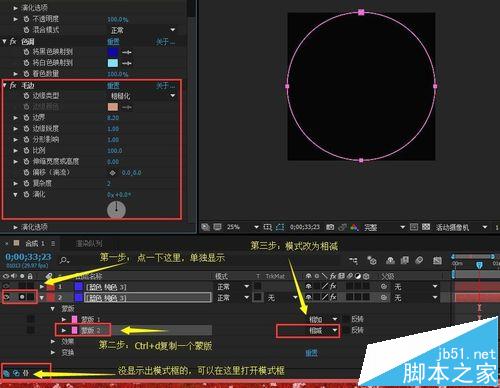
Task: Open 蒙版 1 mode dropdown showing 相加
Action: coord(323,319)
